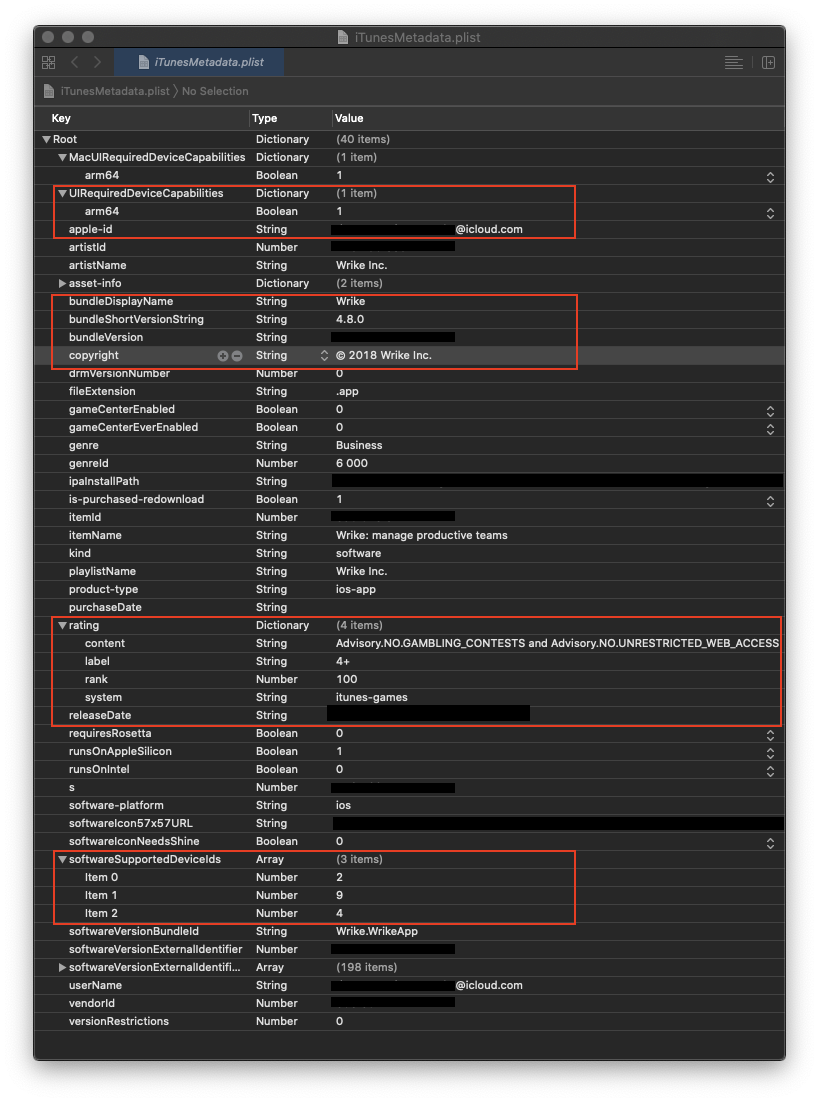Click the Add Editor icon top right
Screen dimensions: 819x1102
769,62
